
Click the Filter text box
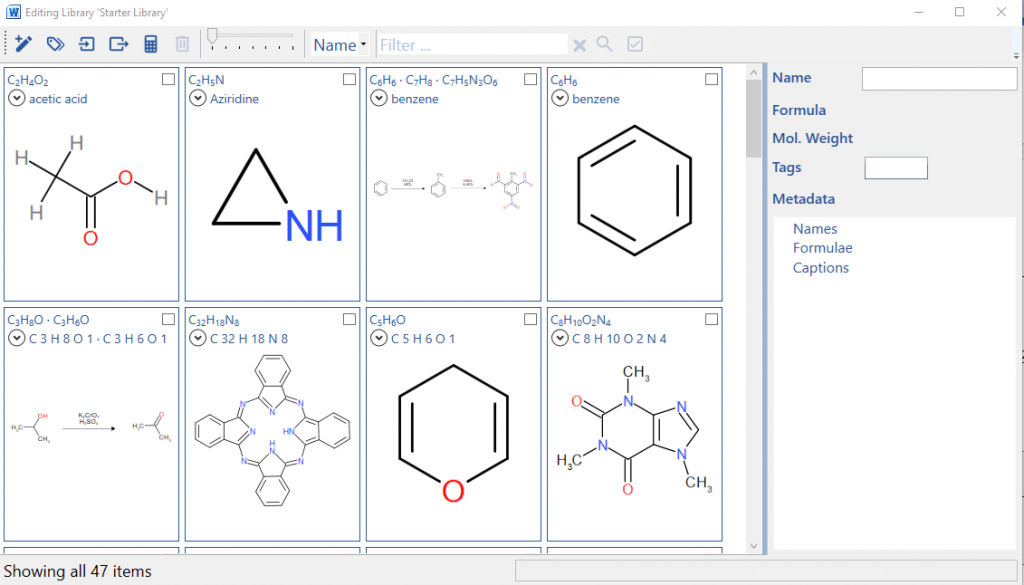click(x=471, y=45)
